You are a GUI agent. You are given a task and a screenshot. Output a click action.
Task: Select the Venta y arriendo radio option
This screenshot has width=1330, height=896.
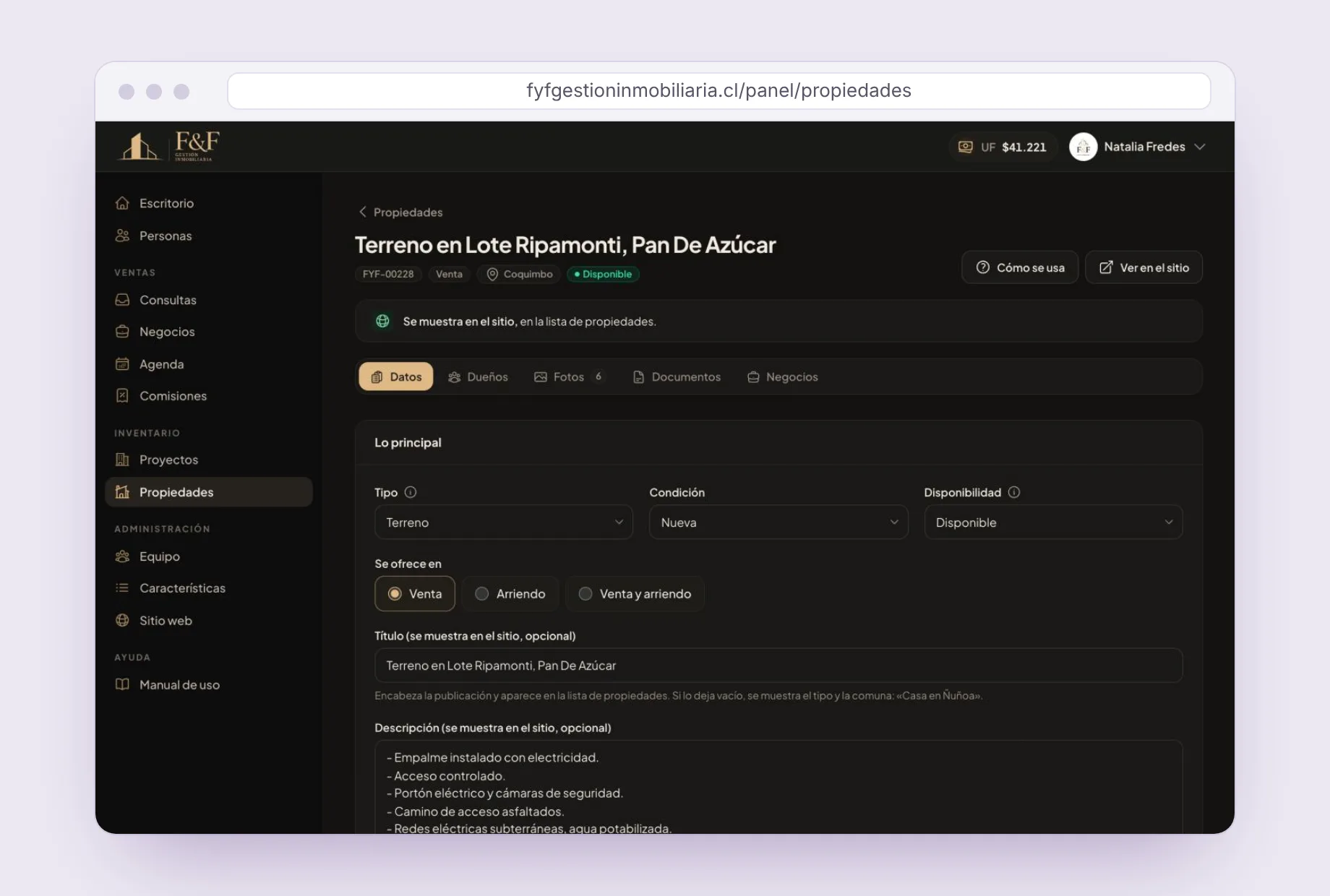point(635,593)
